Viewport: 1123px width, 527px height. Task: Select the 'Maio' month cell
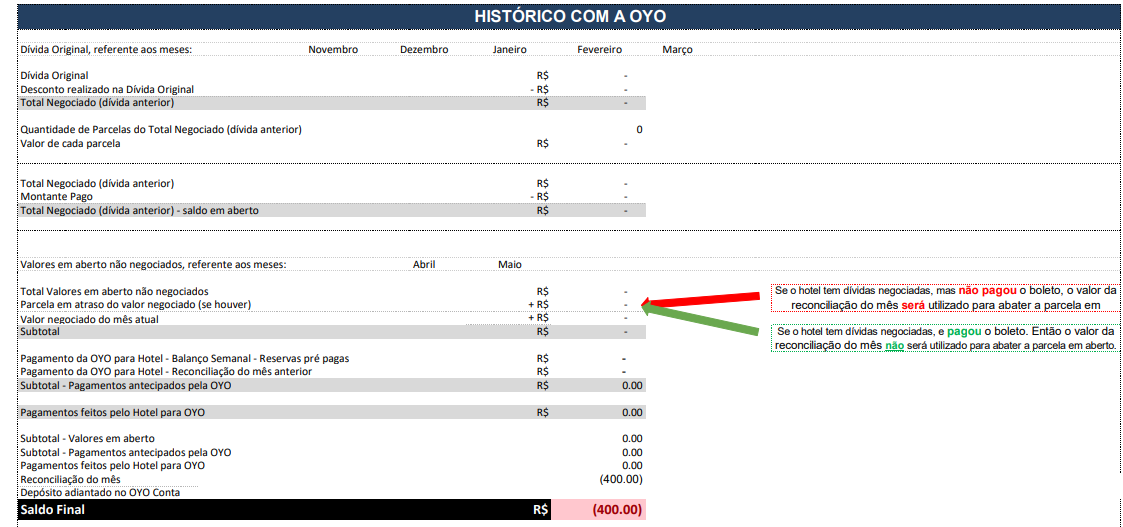coord(510,265)
